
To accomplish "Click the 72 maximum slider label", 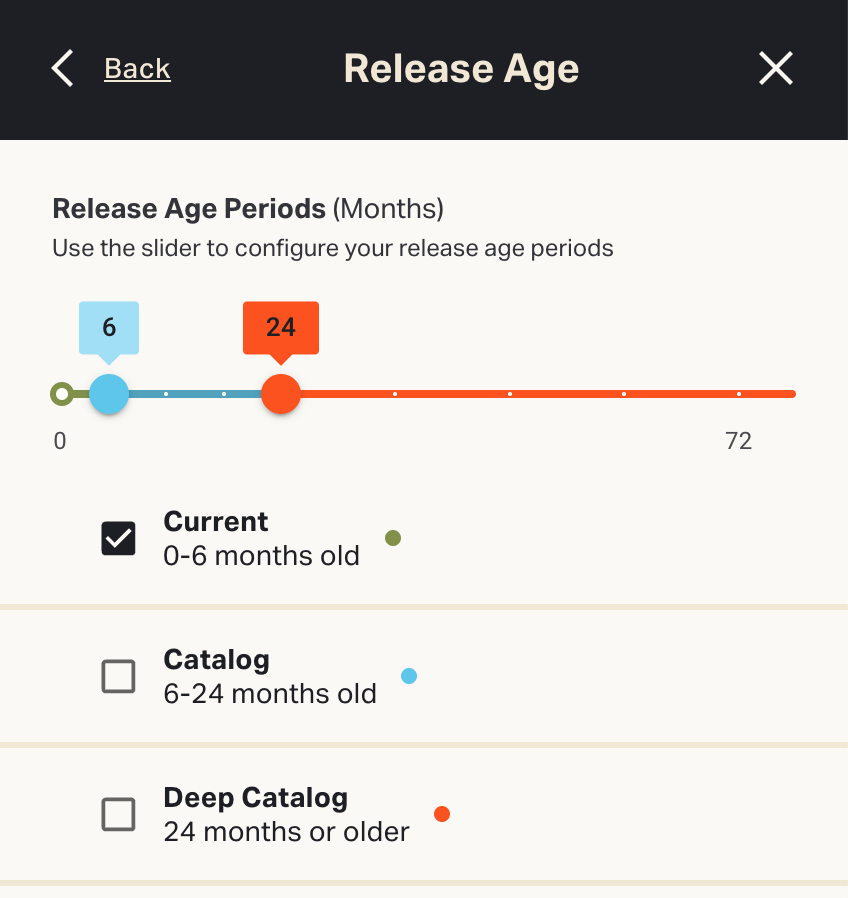I will tap(738, 441).
